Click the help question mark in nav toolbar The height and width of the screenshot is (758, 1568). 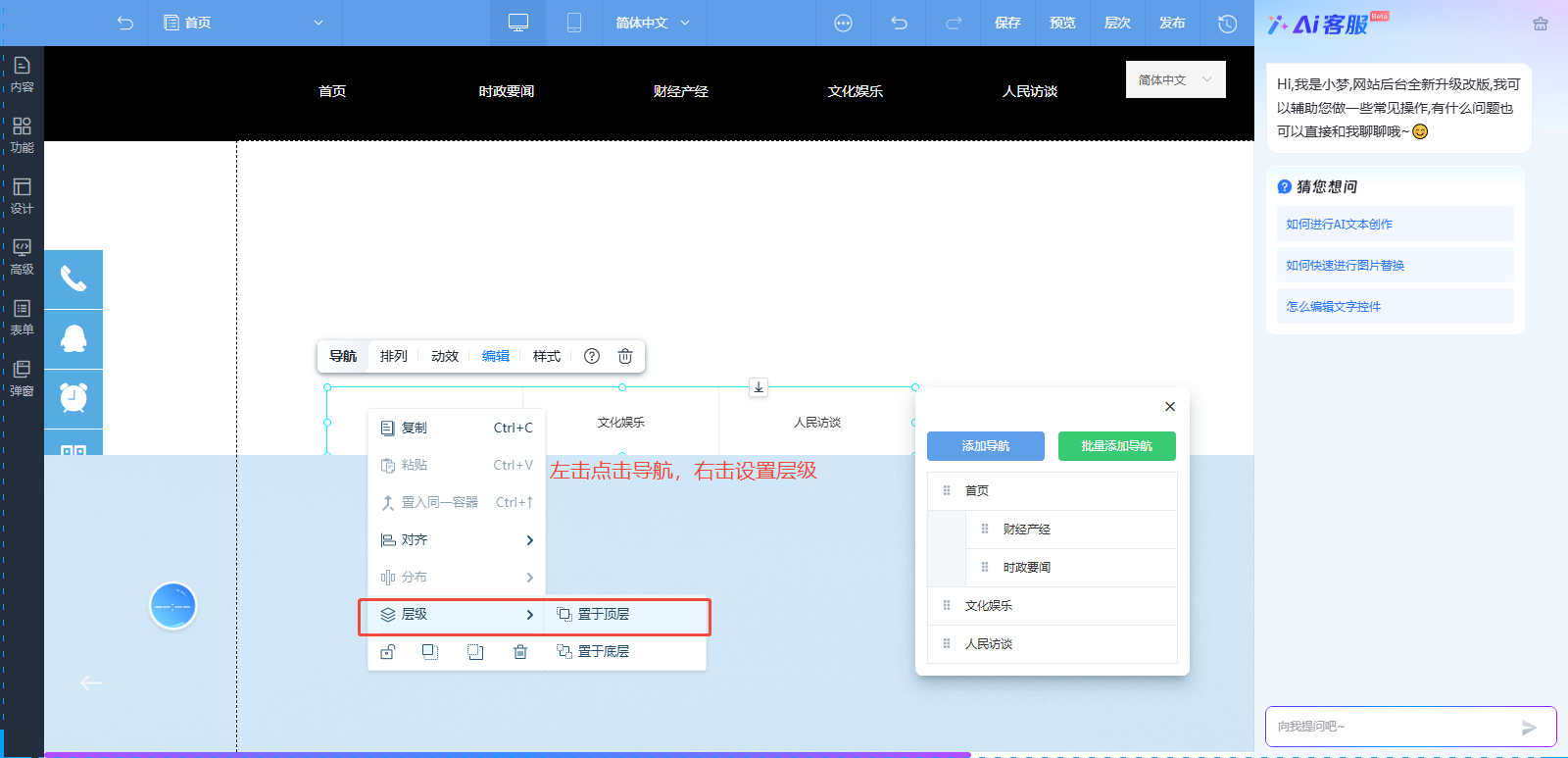[592, 356]
